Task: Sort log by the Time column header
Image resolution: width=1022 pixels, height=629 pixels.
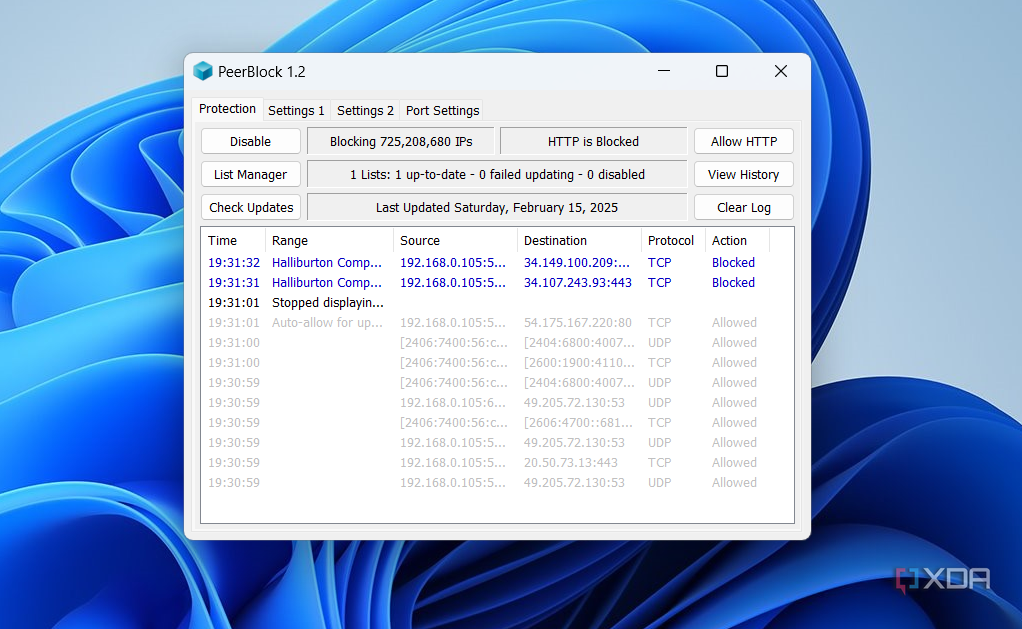Action: click(x=233, y=241)
